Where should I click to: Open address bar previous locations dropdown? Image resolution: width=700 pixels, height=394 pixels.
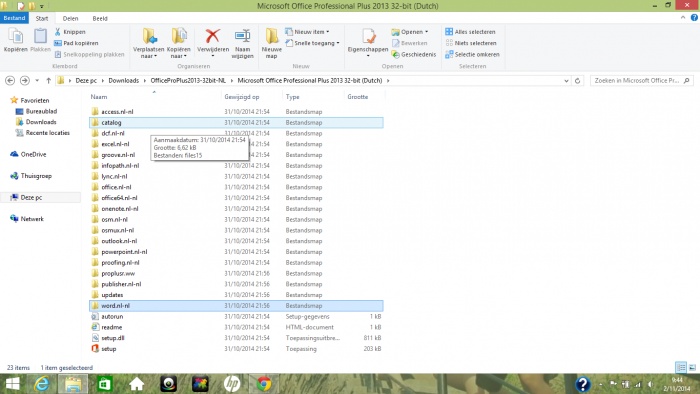click(x=566, y=81)
